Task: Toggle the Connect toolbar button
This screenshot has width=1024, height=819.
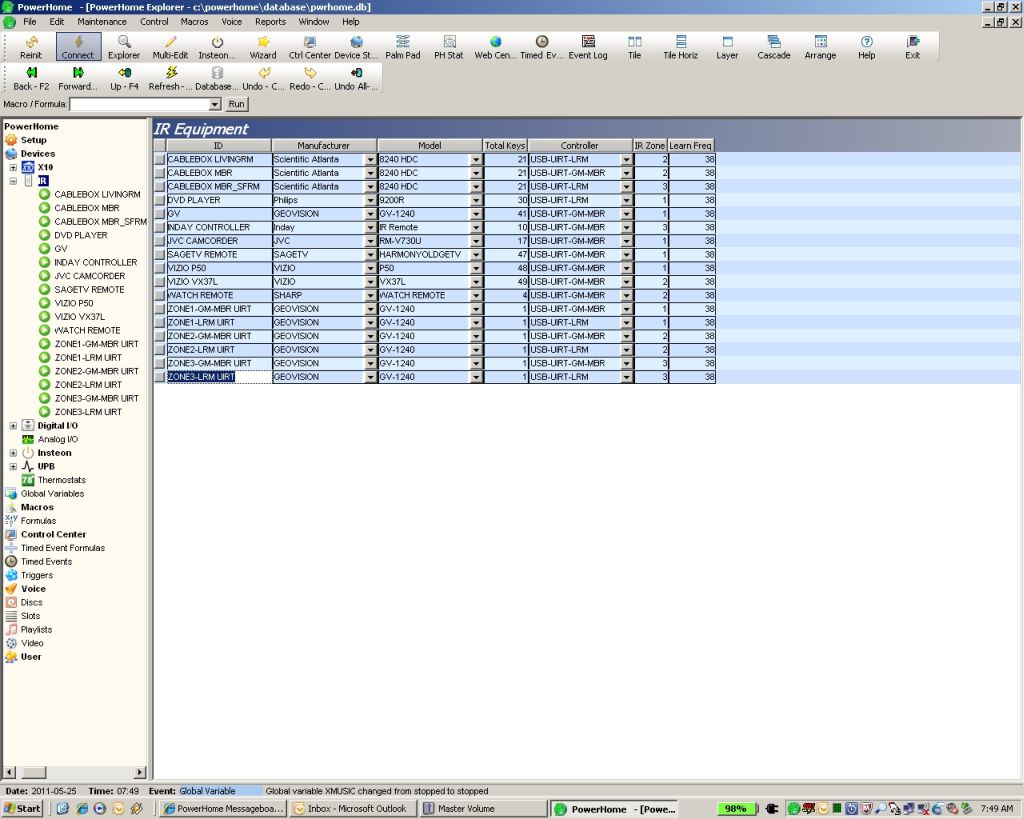Action: coord(78,46)
